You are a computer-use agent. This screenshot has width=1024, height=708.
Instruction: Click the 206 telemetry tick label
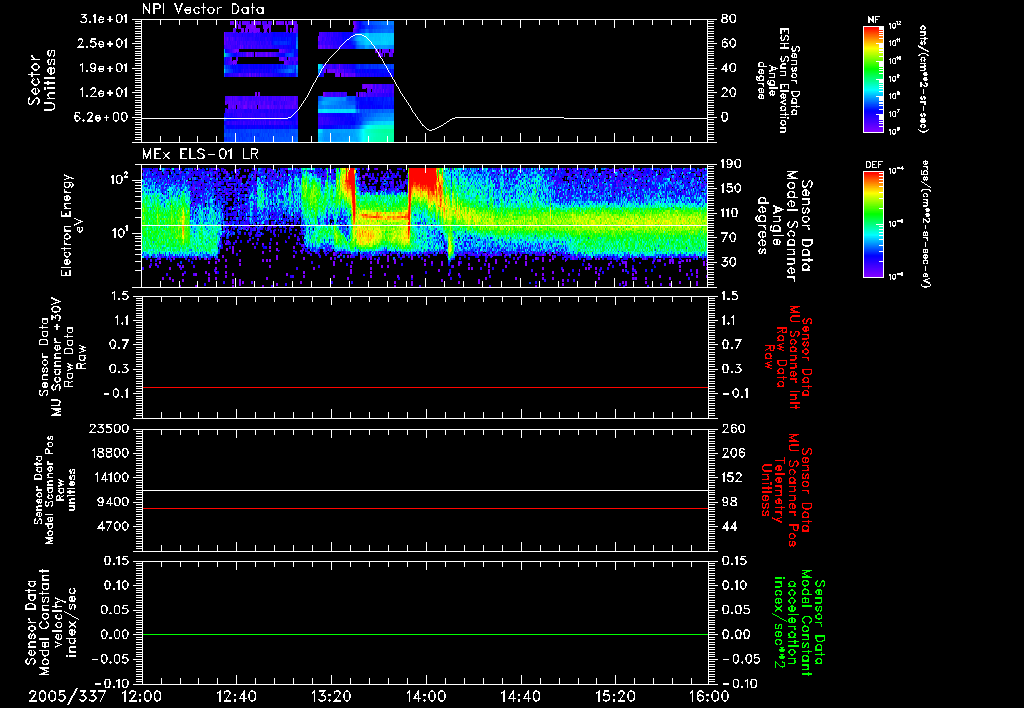731,453
